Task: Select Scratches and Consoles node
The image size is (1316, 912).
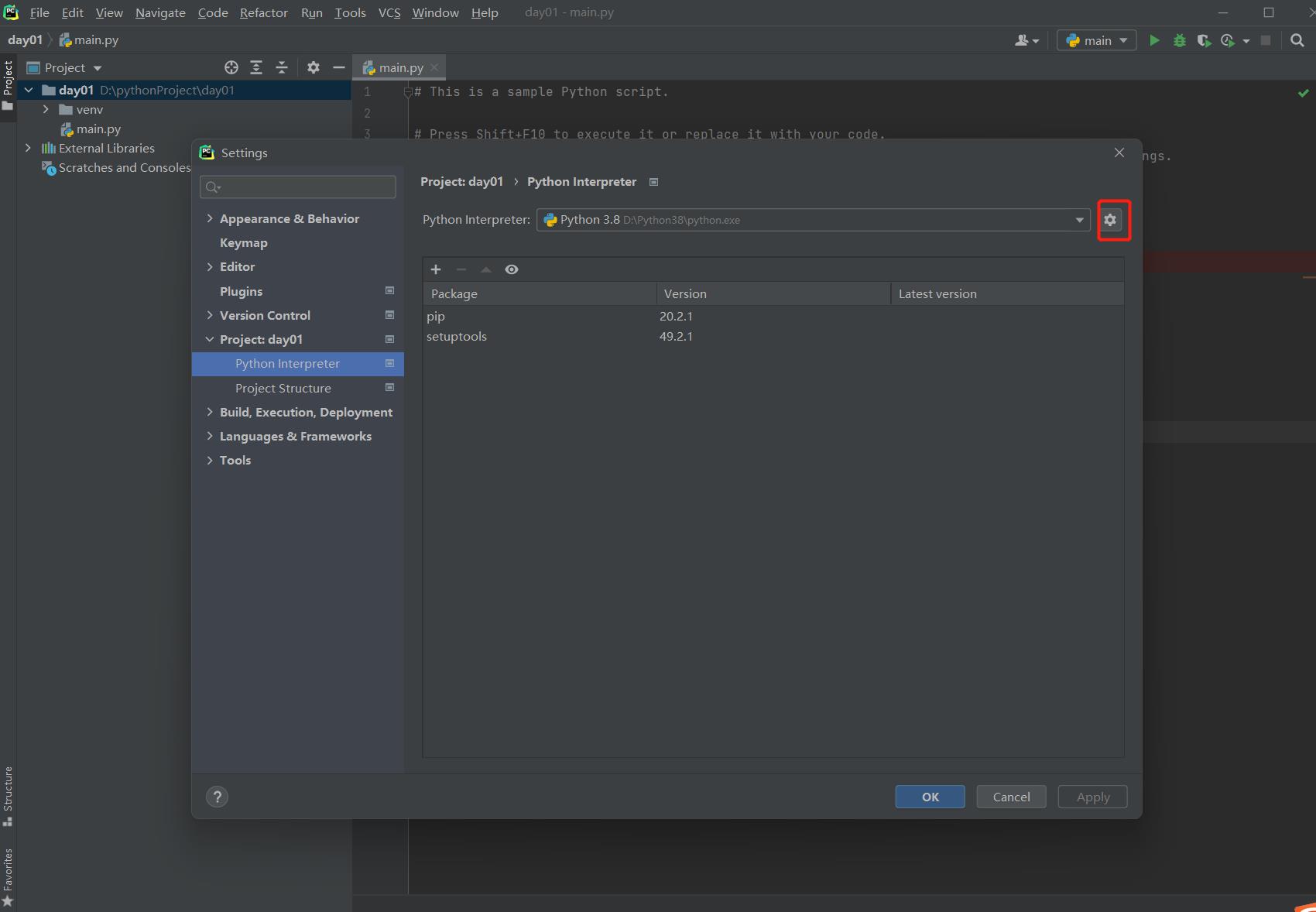Action: (x=116, y=168)
